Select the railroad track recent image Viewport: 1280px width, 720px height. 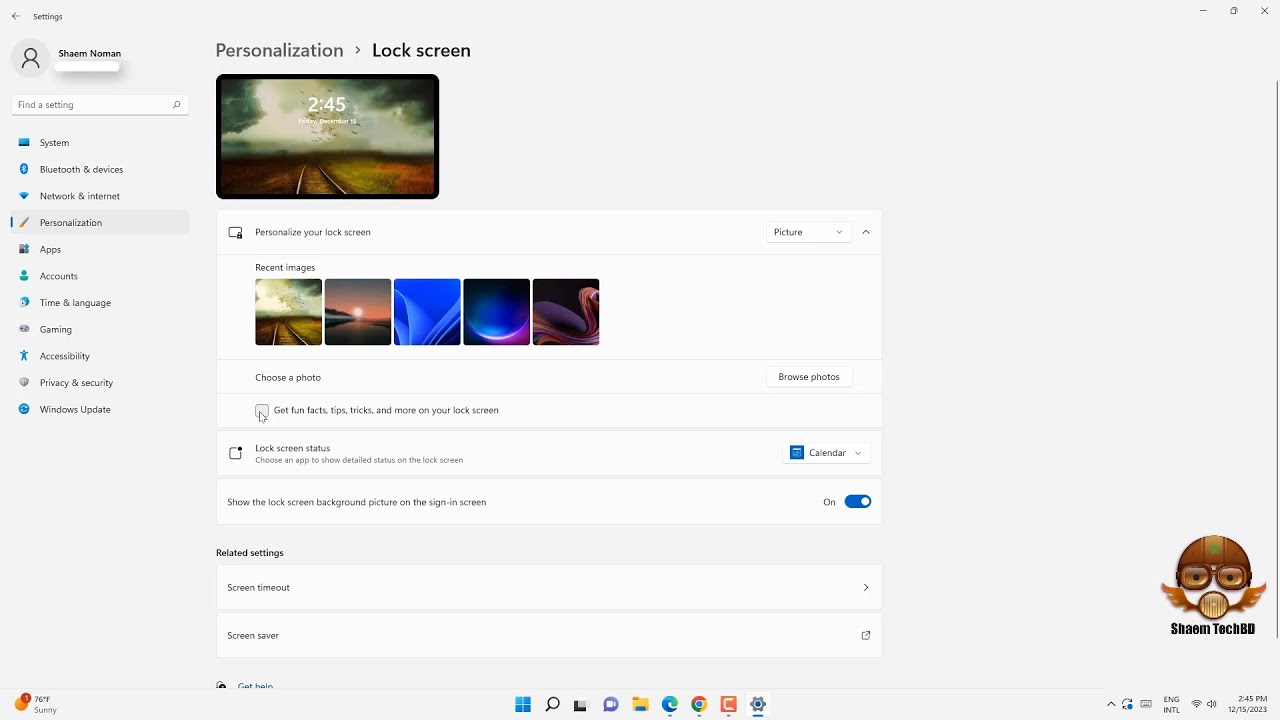click(x=288, y=312)
